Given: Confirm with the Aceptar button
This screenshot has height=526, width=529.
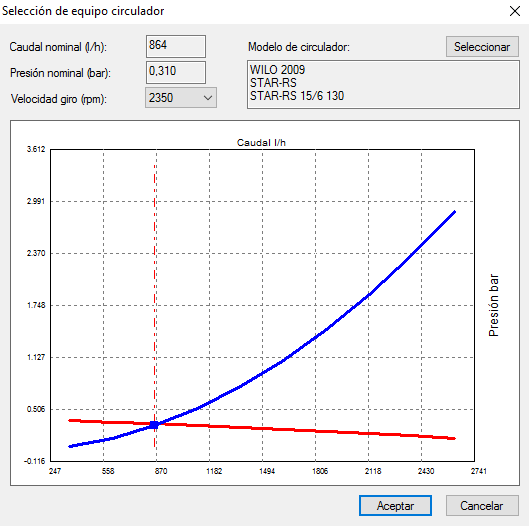Looking at the screenshot, I should pos(395,505).
